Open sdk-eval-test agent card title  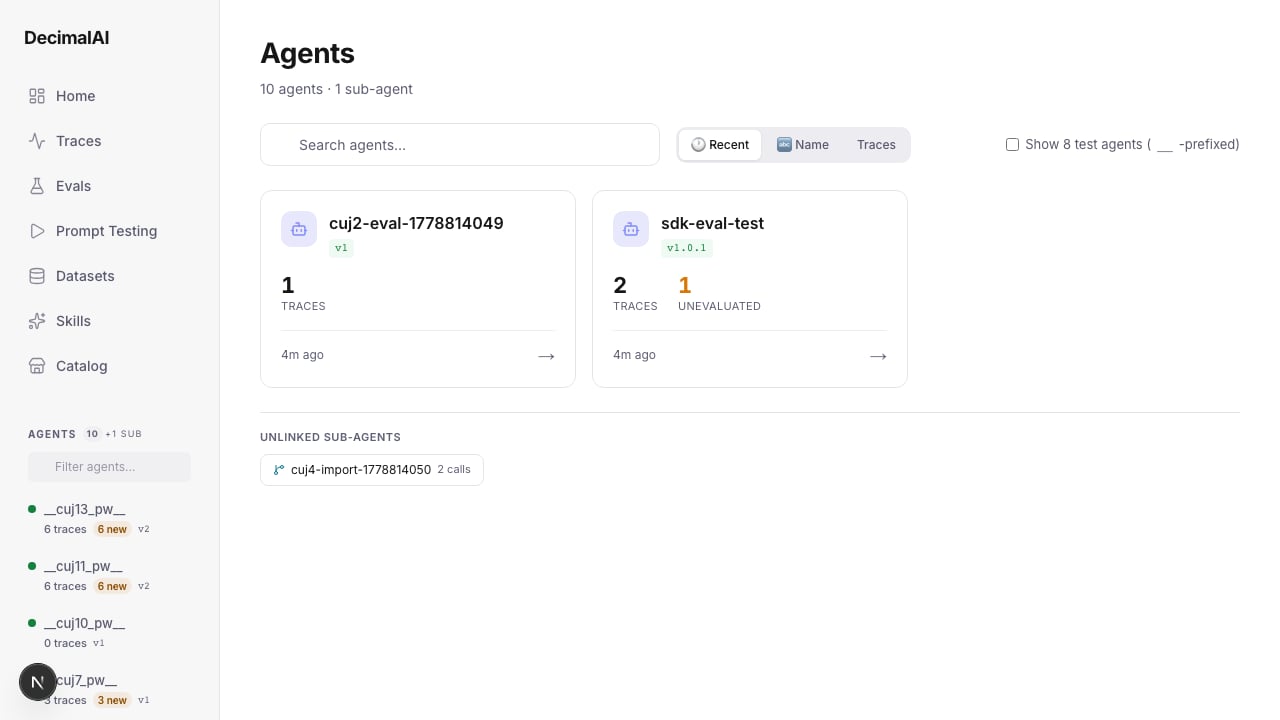point(712,223)
